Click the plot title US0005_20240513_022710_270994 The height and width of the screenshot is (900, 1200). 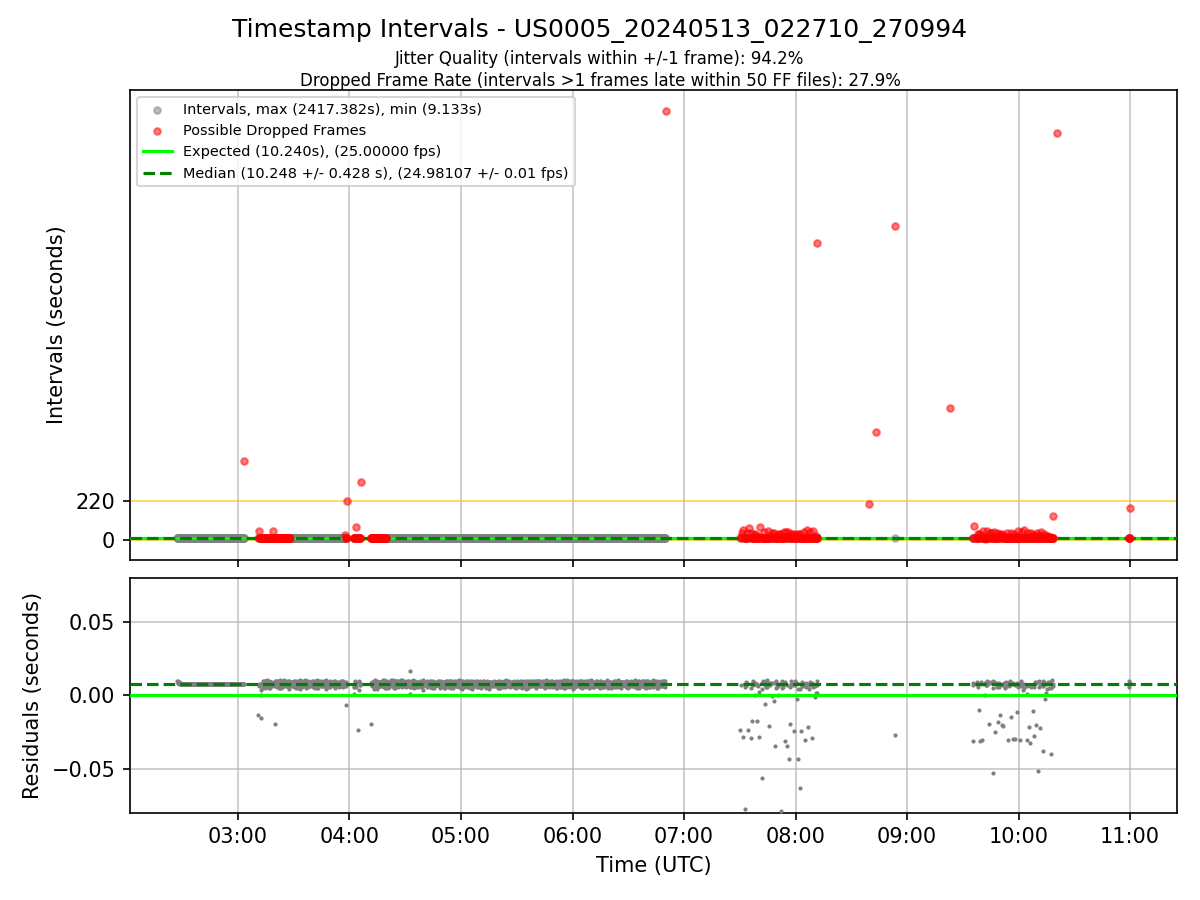(599, 29)
